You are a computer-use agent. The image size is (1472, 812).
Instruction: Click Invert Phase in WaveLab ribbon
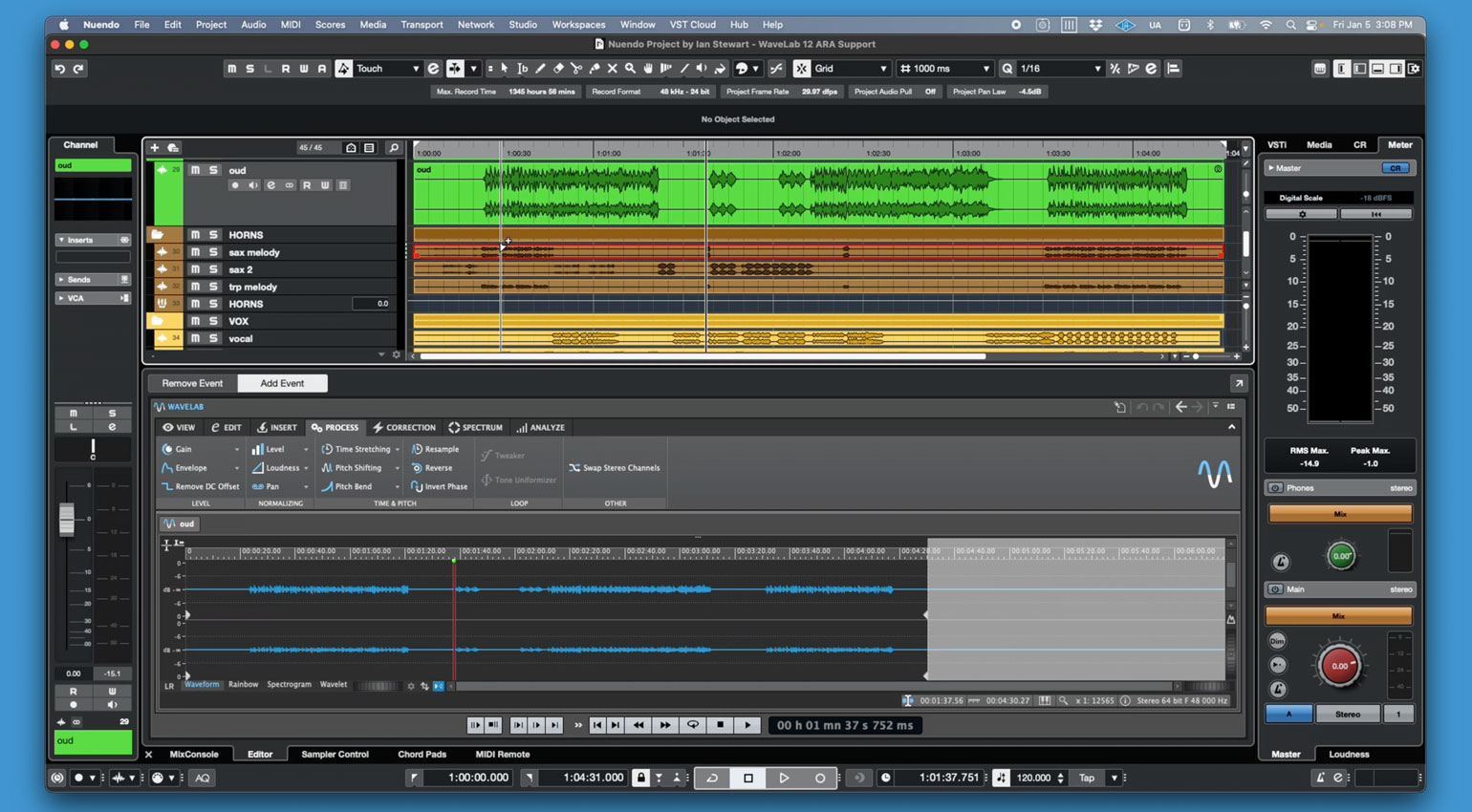(x=440, y=486)
